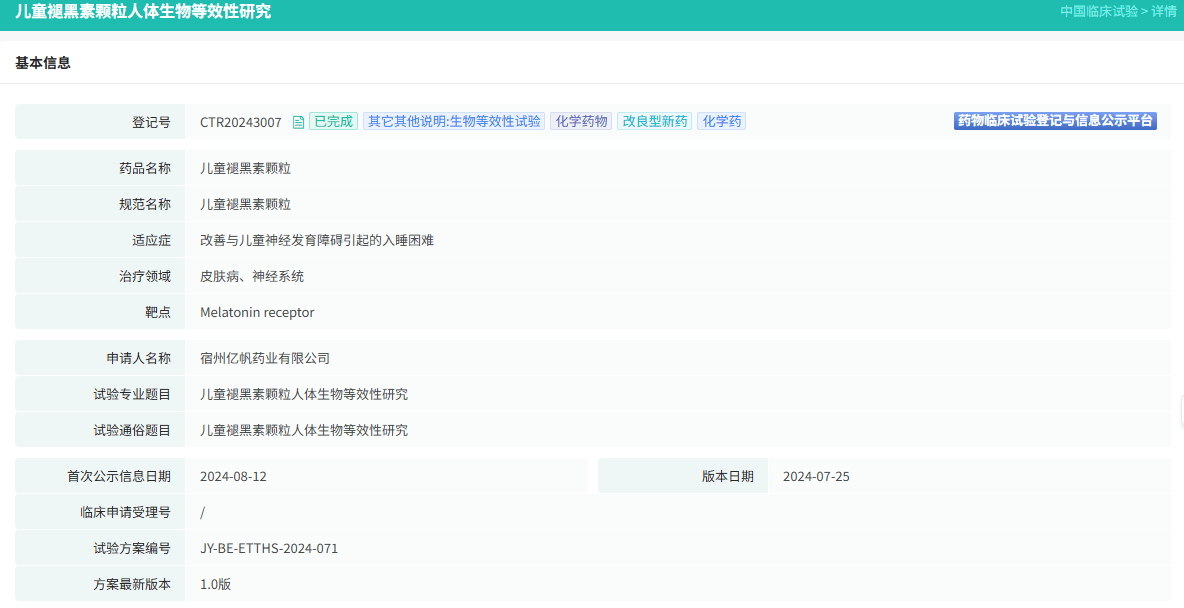Select the 已完成 status badge
Screen dimensions: 1184x608
332,120
